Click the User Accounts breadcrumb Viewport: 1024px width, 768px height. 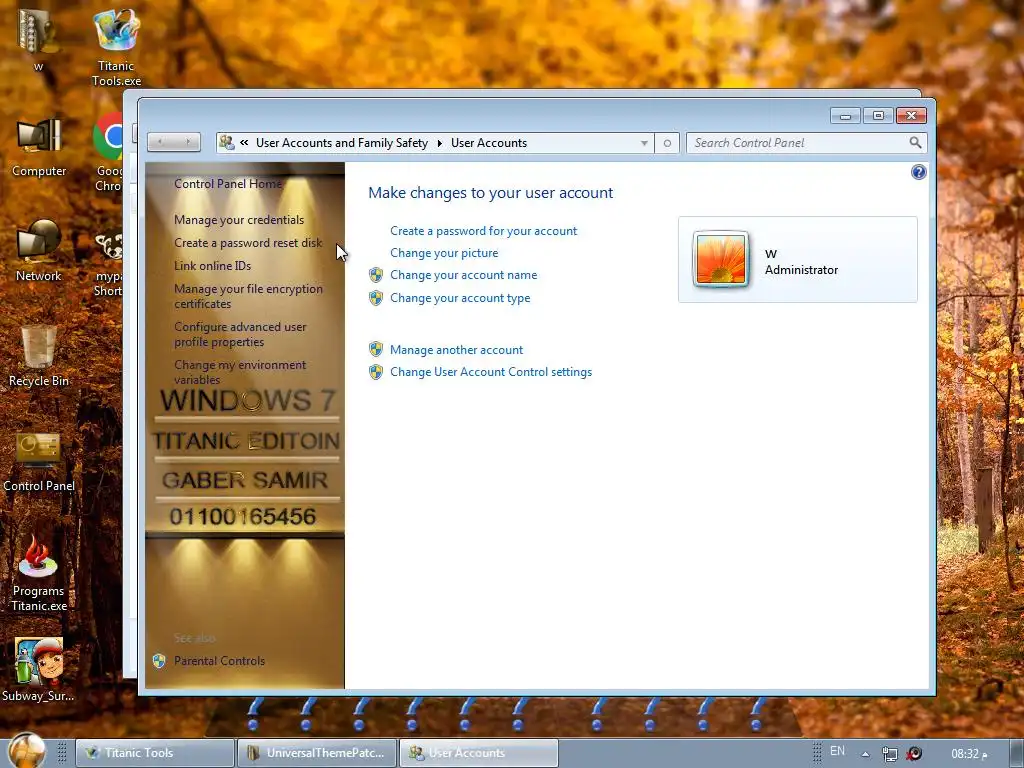click(x=488, y=143)
